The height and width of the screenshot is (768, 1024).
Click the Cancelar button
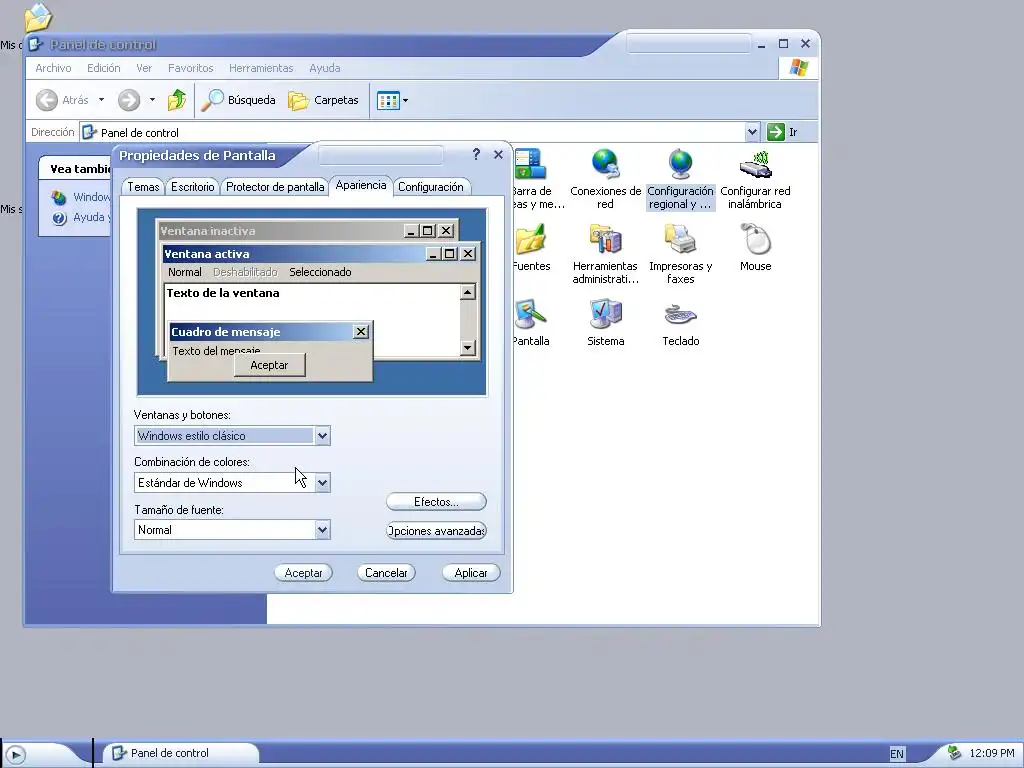[386, 573]
